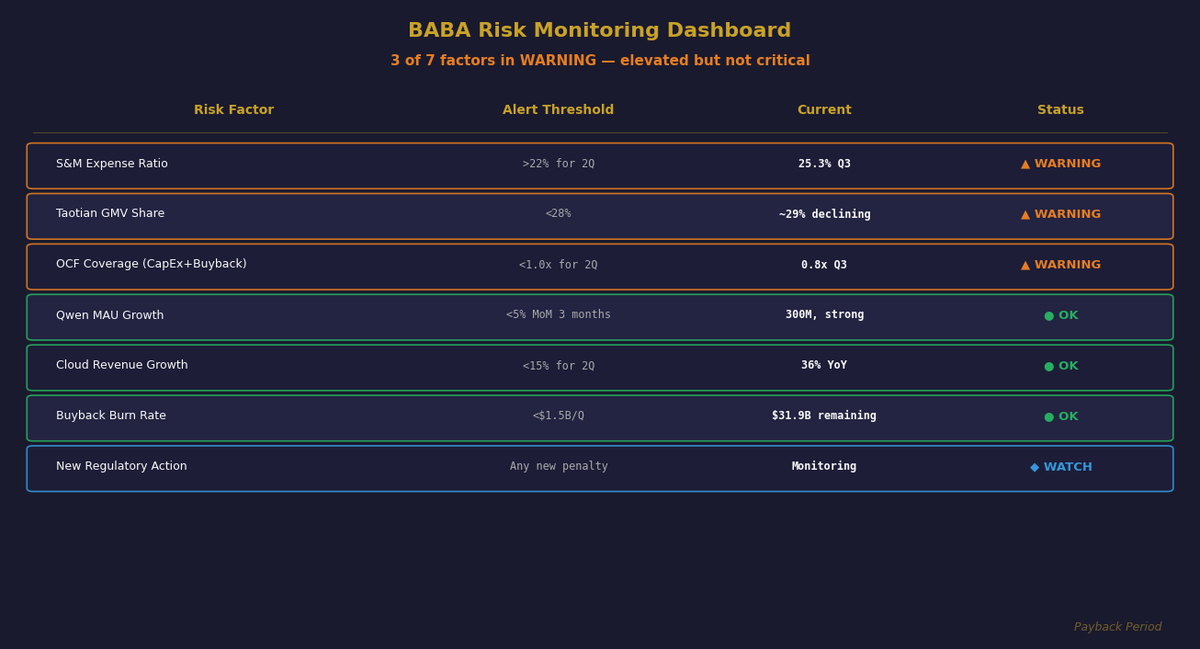
Task: Click the '<1.0x for 2Q' threshold
Action: point(558,265)
